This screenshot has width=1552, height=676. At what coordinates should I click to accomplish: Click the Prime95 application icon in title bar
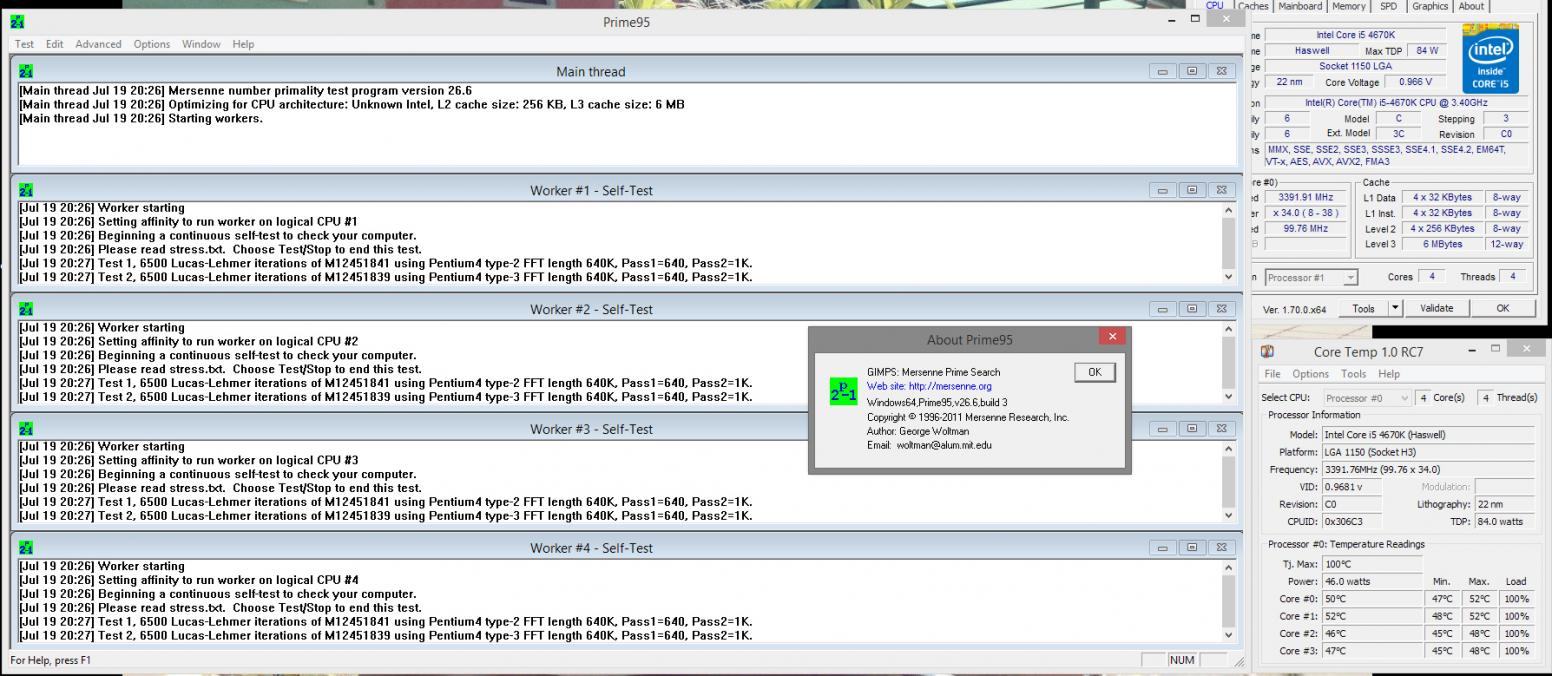coord(17,22)
